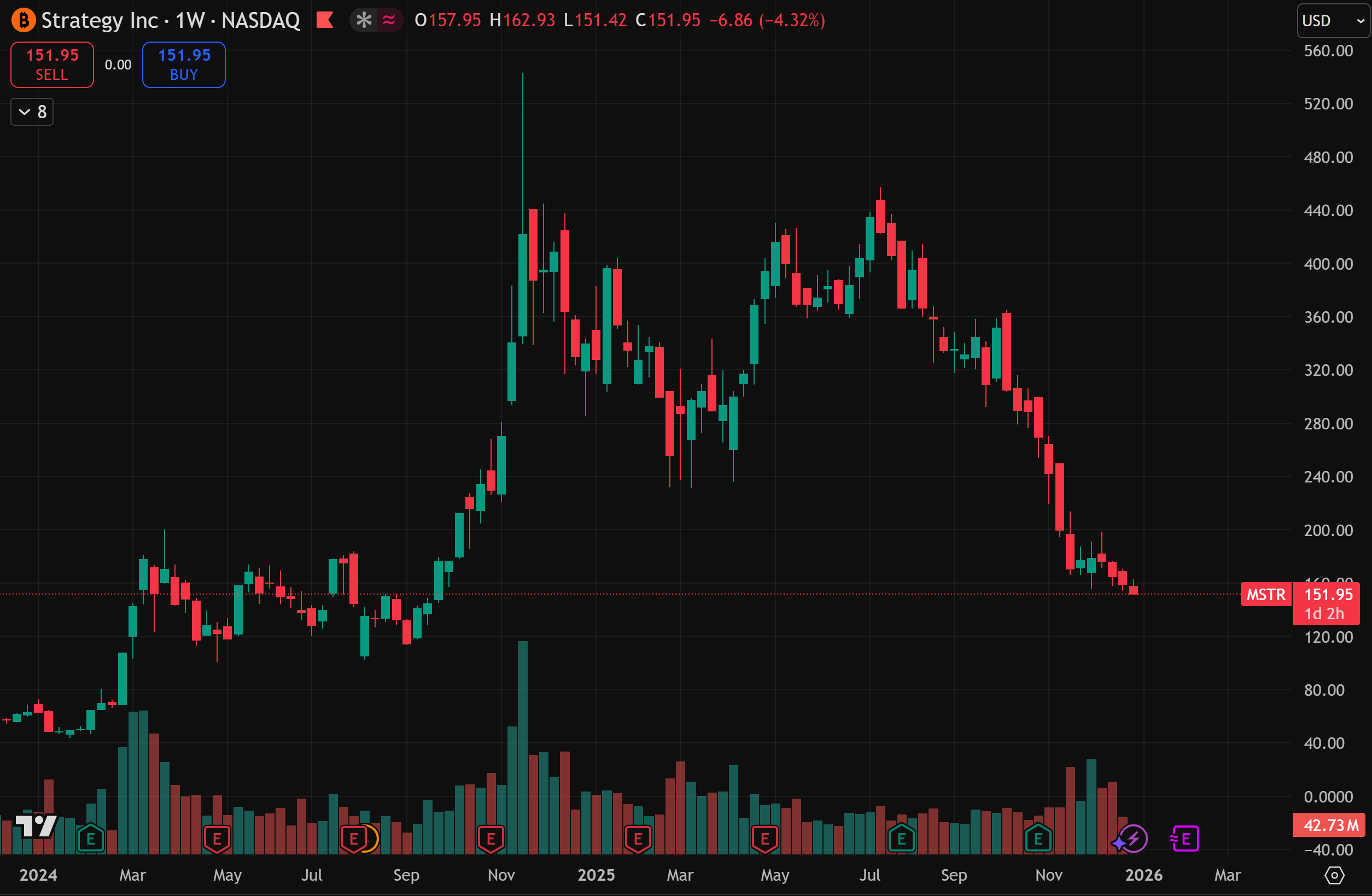Click the green earnings marker near July 2025

pos(901,839)
